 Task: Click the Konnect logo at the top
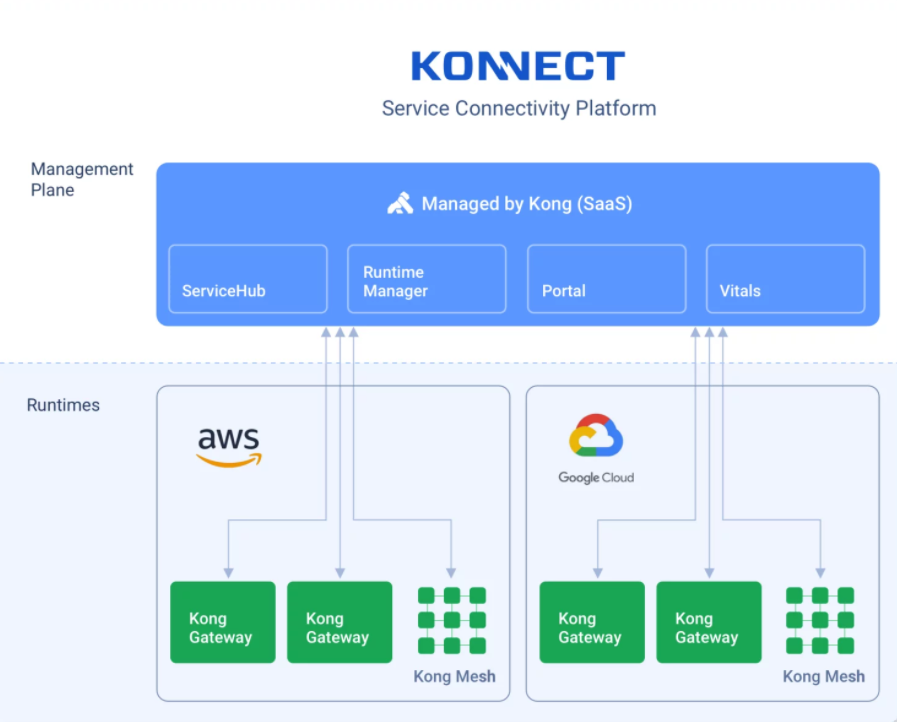click(x=518, y=66)
